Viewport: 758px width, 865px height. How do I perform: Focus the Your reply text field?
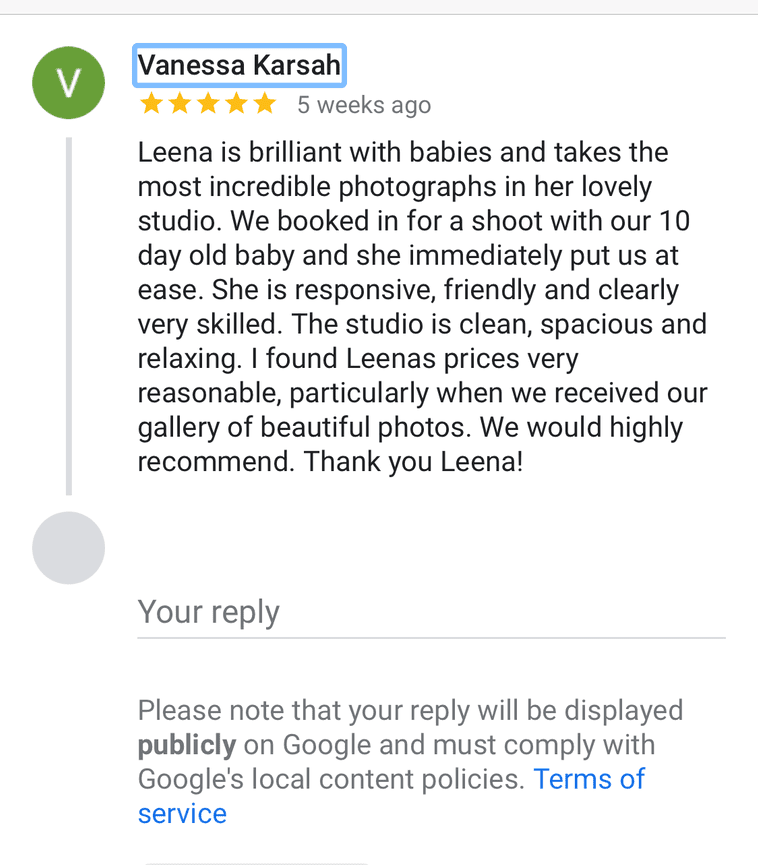[x=430, y=612]
